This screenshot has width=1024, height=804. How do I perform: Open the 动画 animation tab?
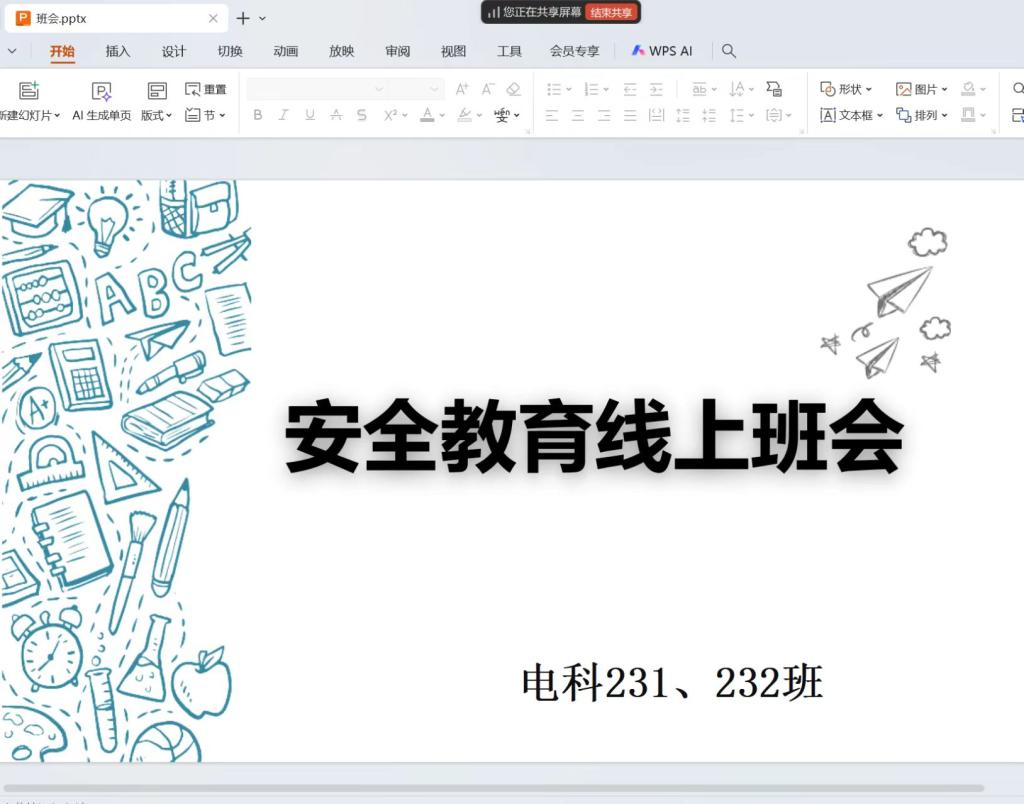click(x=286, y=51)
